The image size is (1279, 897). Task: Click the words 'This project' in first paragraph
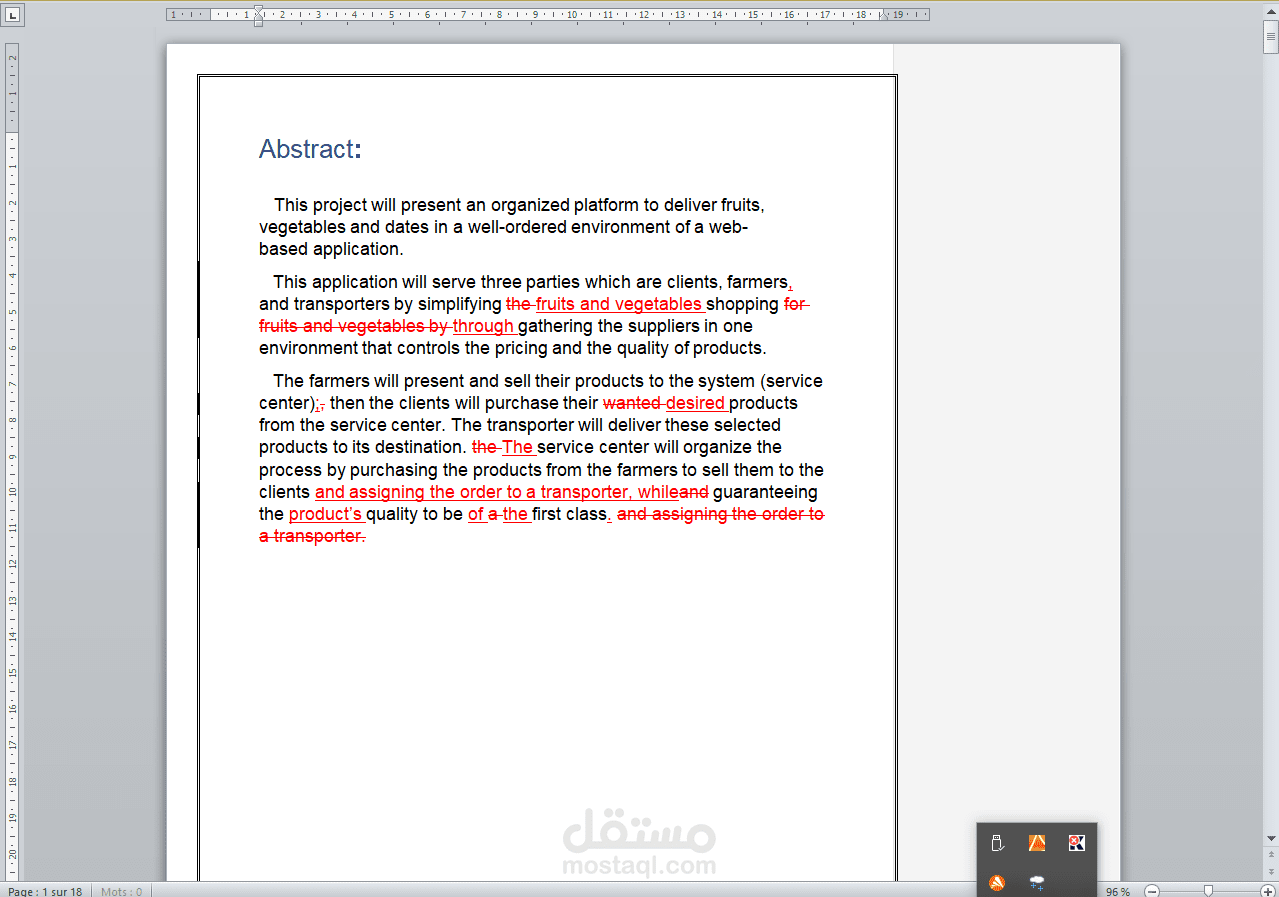321,205
